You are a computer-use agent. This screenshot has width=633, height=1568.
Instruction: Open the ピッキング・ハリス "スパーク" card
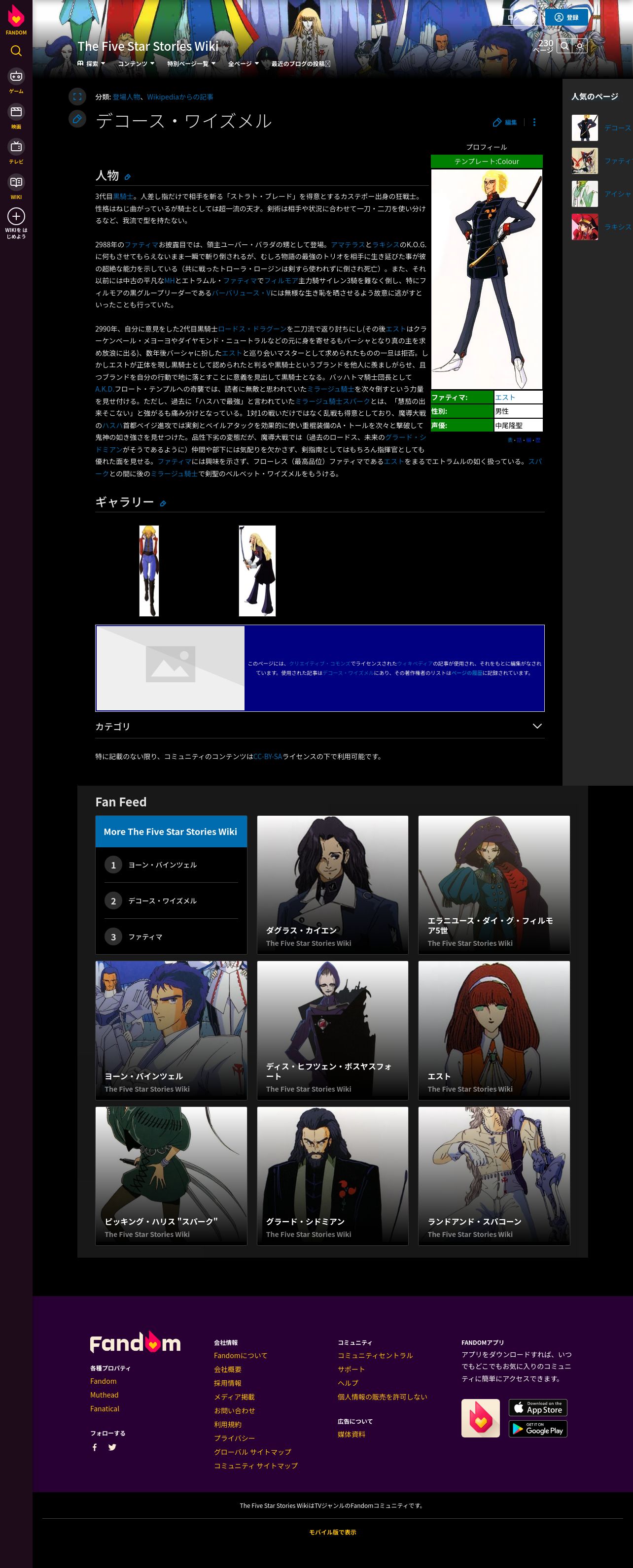click(171, 1176)
